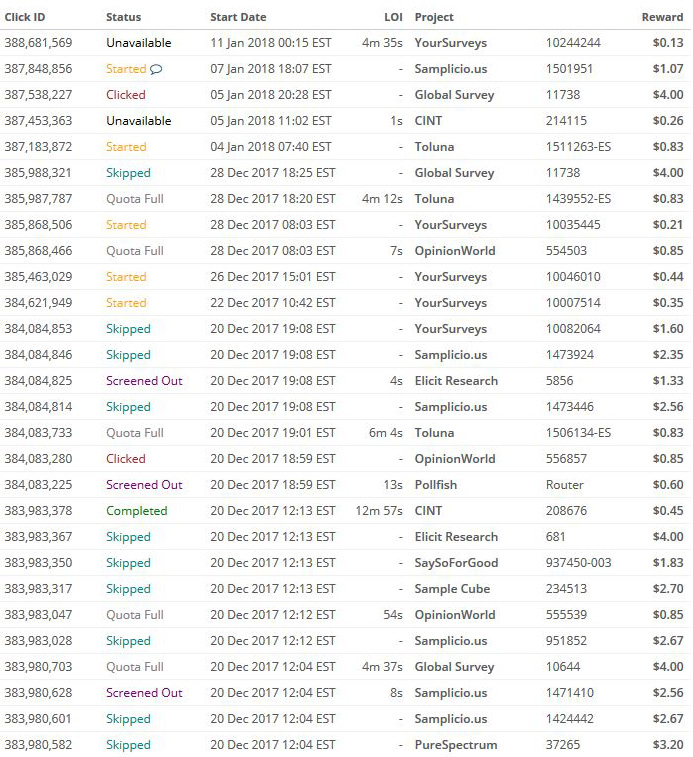Click the Router project ID
The height and width of the screenshot is (757, 693).
click(564, 485)
